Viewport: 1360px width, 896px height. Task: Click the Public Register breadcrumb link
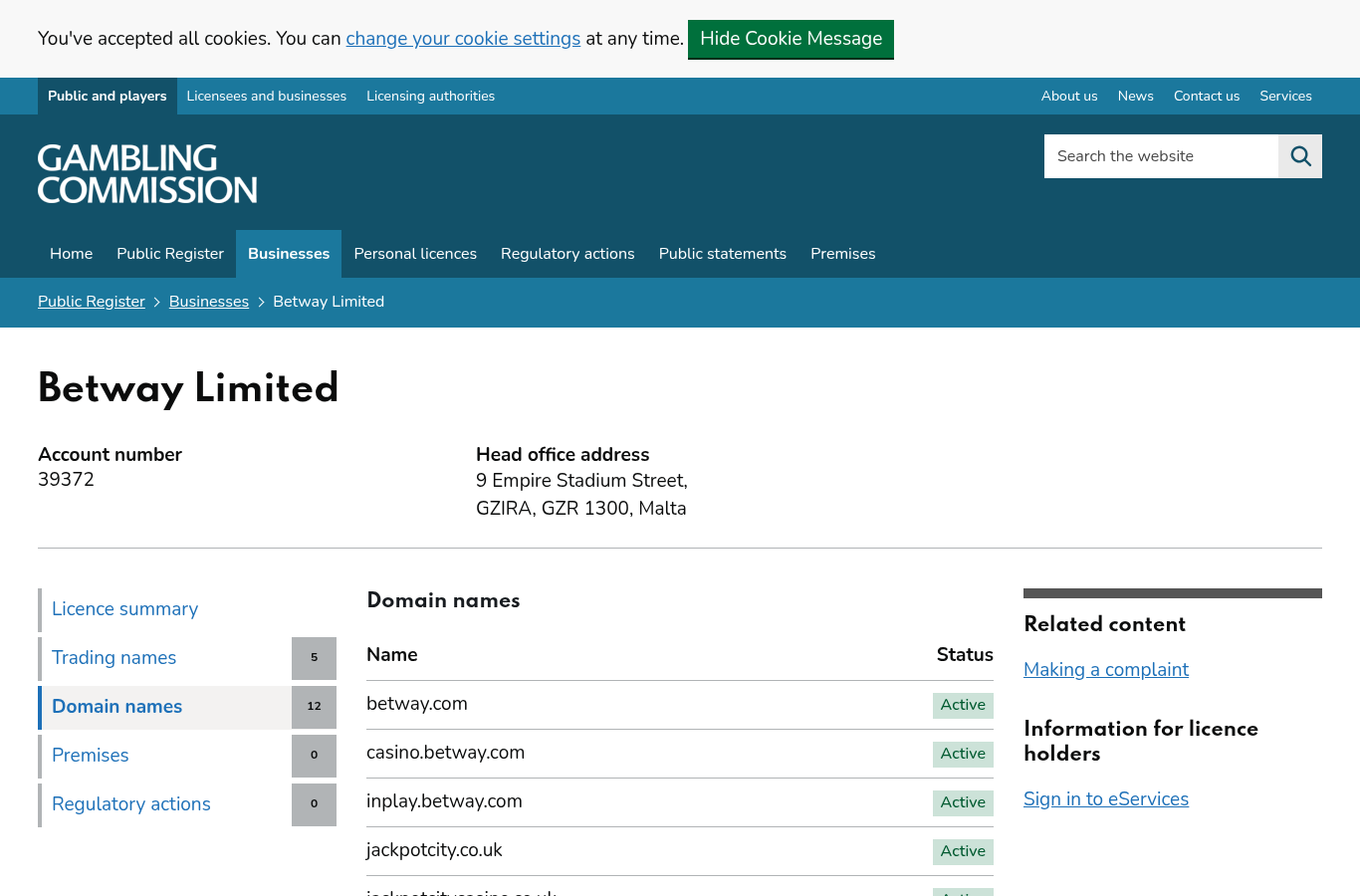(92, 302)
